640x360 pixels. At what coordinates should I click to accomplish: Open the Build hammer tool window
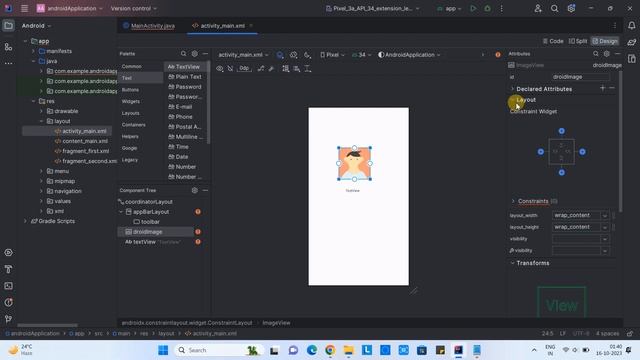(8, 269)
